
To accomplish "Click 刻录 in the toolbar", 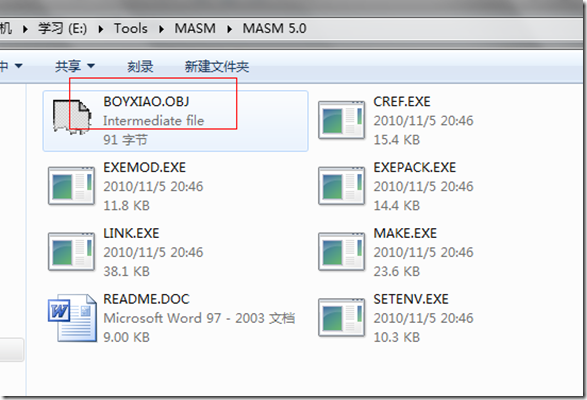I will (140, 67).
